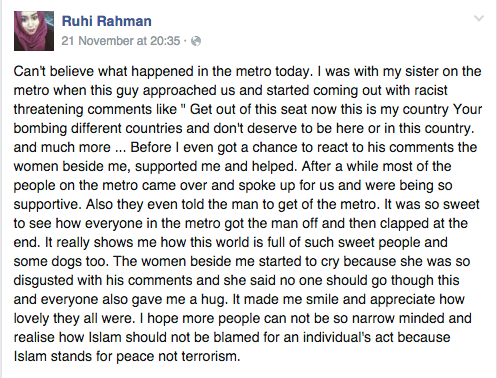
Task: Click the line beginning "supportive. Also they"
Action: pyautogui.click(x=247, y=204)
